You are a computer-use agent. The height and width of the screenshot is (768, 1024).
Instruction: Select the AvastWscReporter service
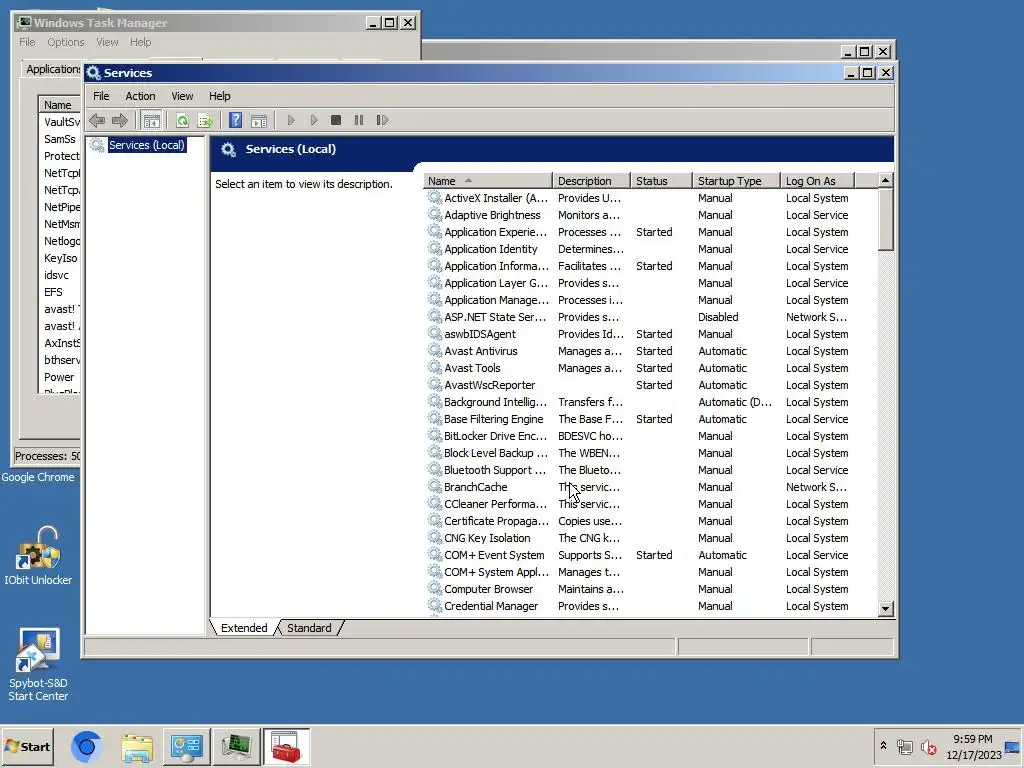coord(649,385)
